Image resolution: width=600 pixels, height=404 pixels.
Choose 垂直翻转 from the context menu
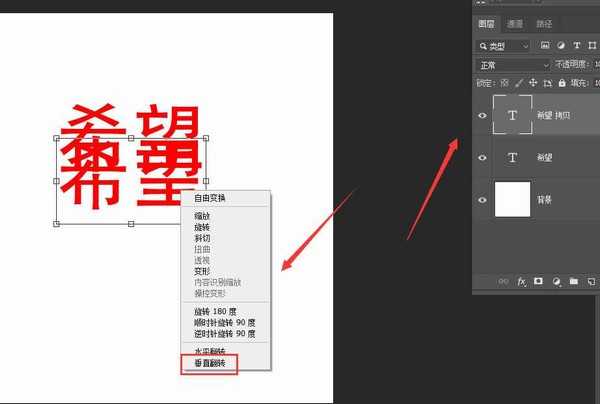tap(210, 364)
